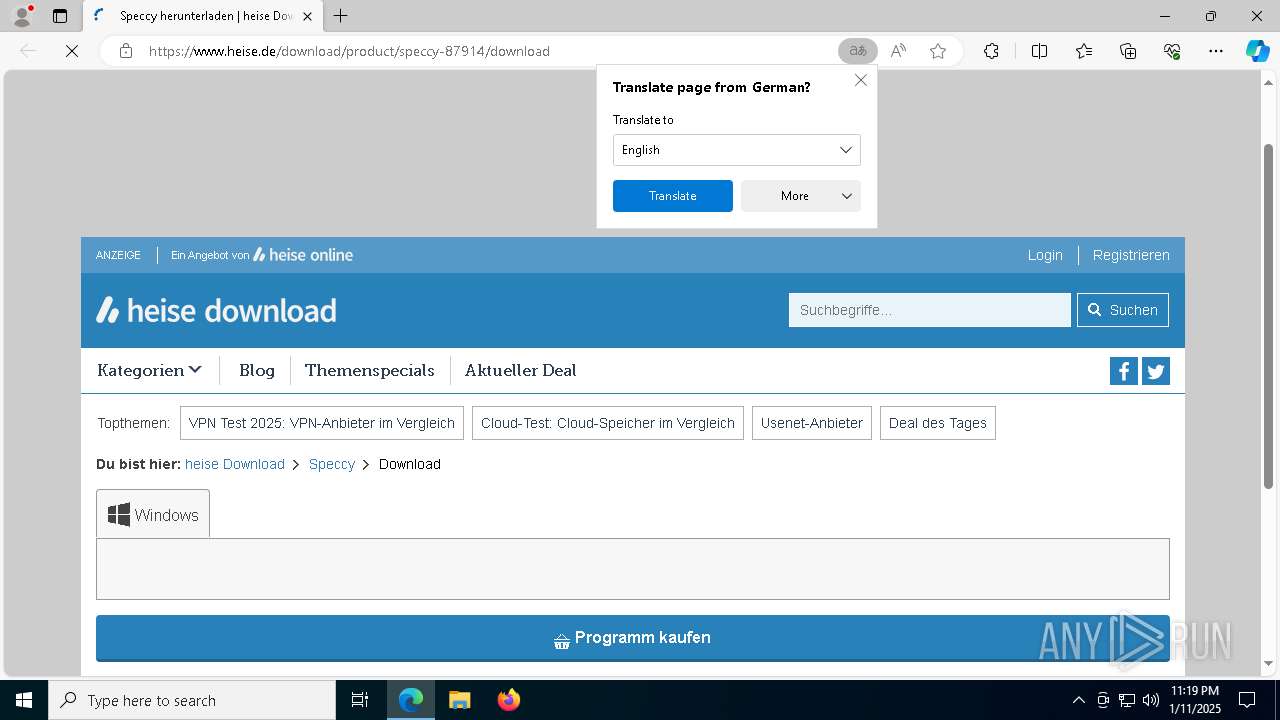Open the tab actions menu icon

60,16
